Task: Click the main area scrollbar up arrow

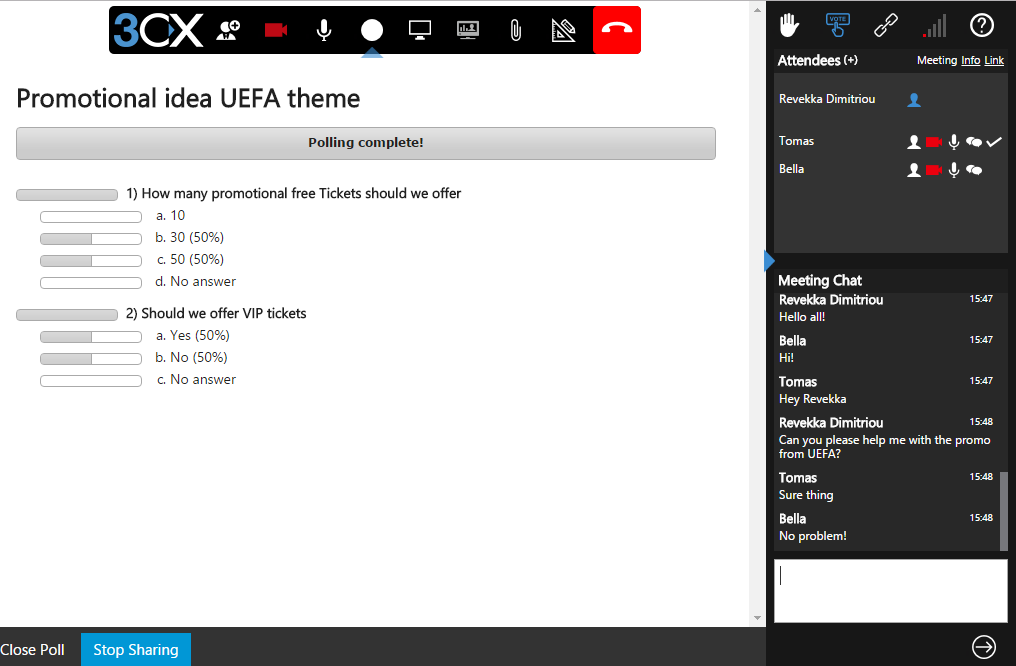Action: [757, 10]
